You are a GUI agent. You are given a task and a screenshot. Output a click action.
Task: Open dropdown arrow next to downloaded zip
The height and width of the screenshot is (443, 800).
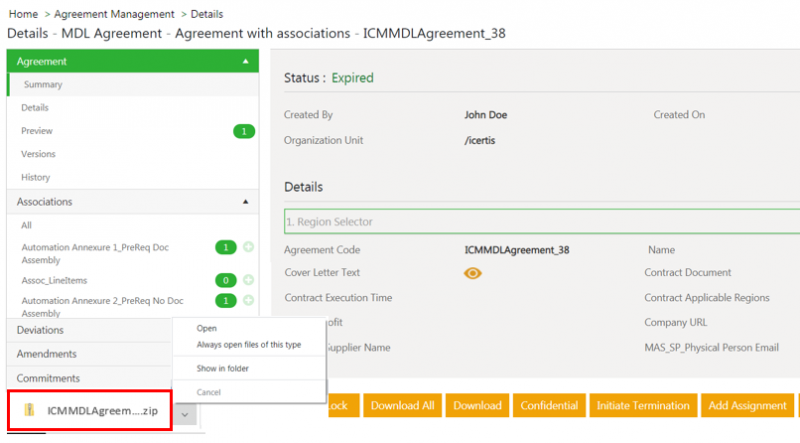185,414
